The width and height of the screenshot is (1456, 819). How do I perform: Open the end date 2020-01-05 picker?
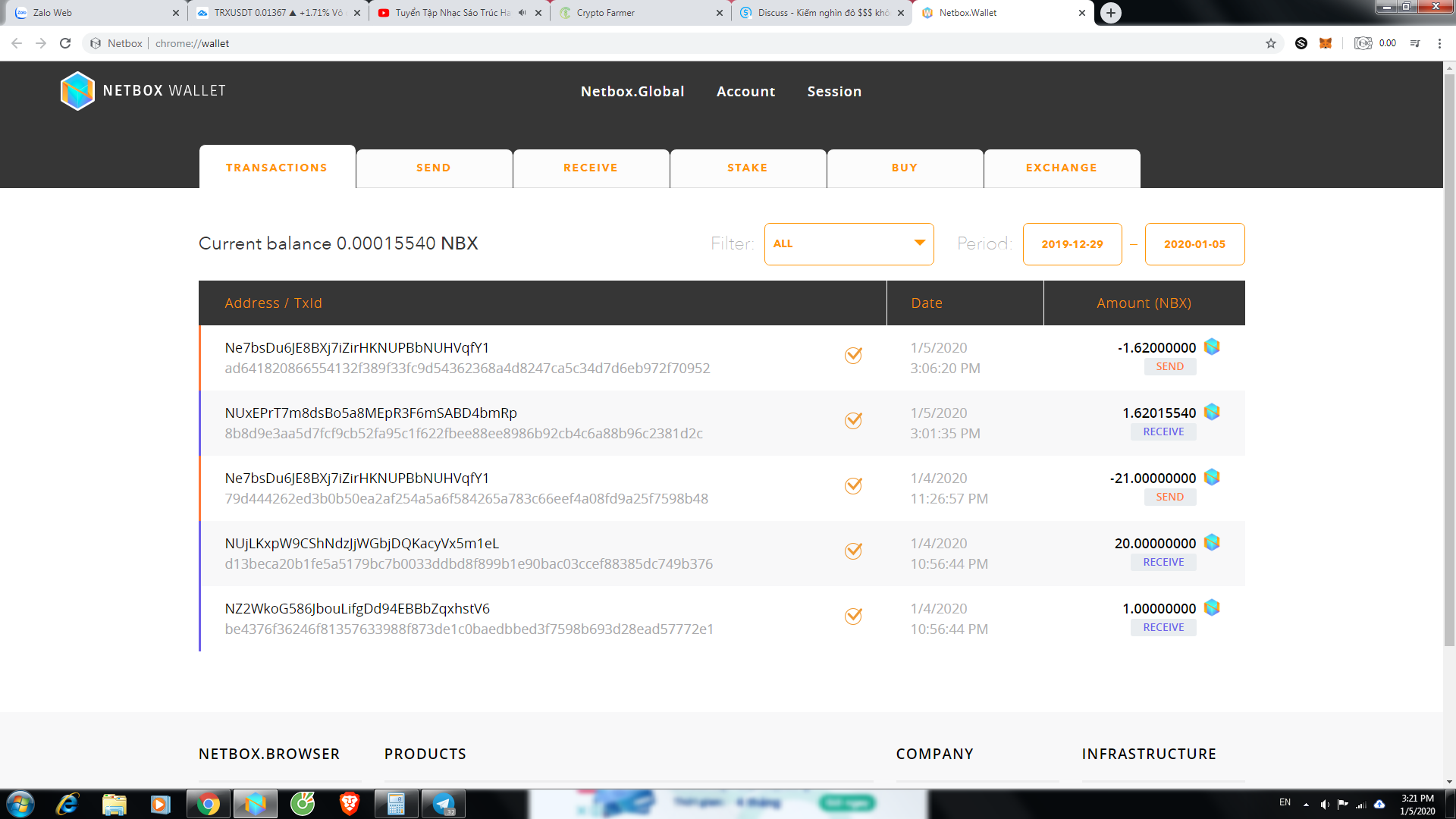(1194, 244)
